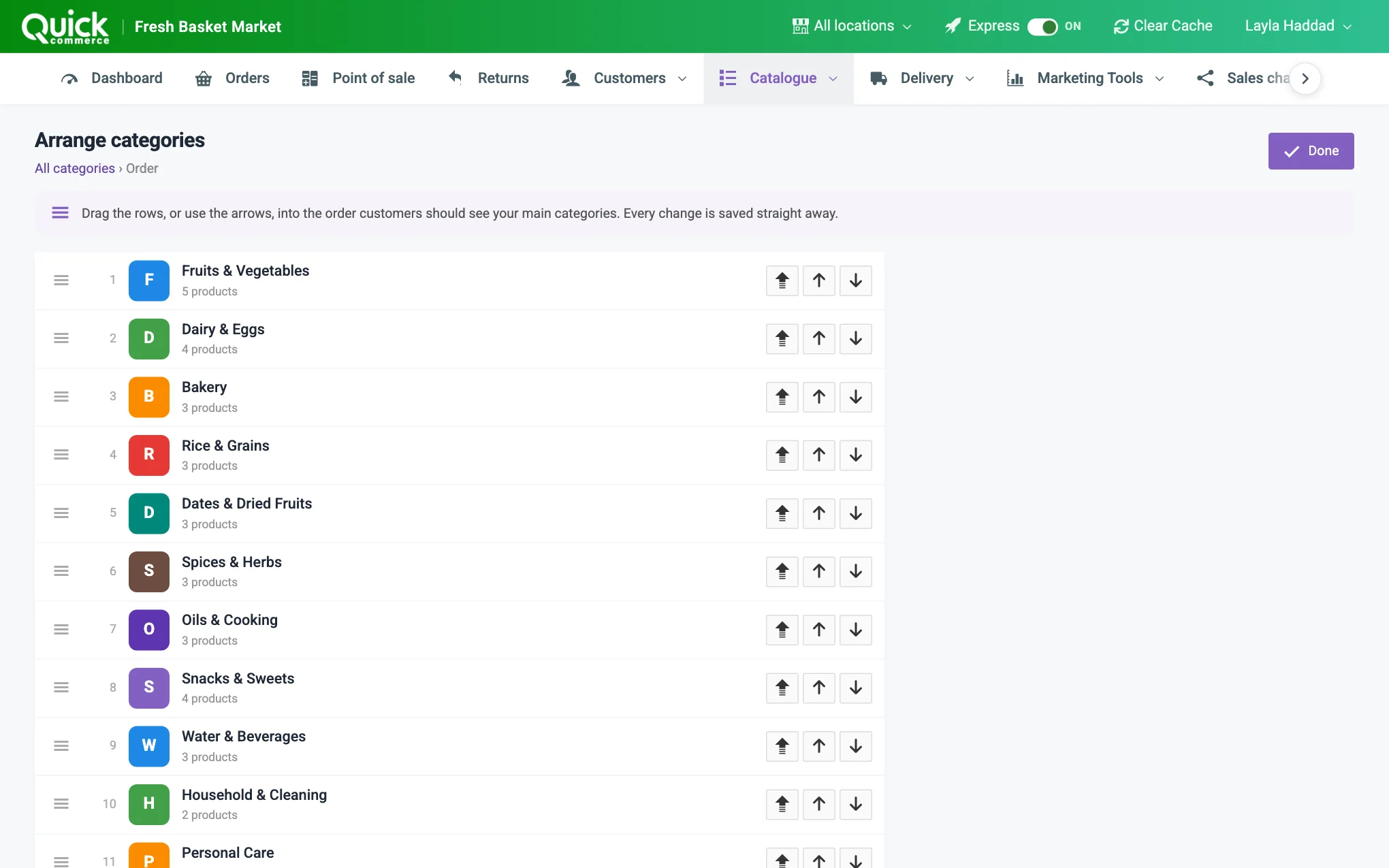Click the blue F category swatch
Screen dimensions: 1389x868
click(x=149, y=280)
